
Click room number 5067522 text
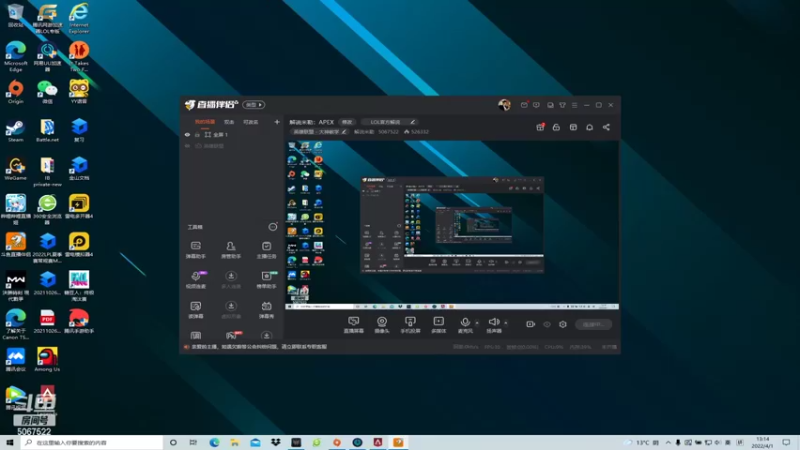point(388,132)
